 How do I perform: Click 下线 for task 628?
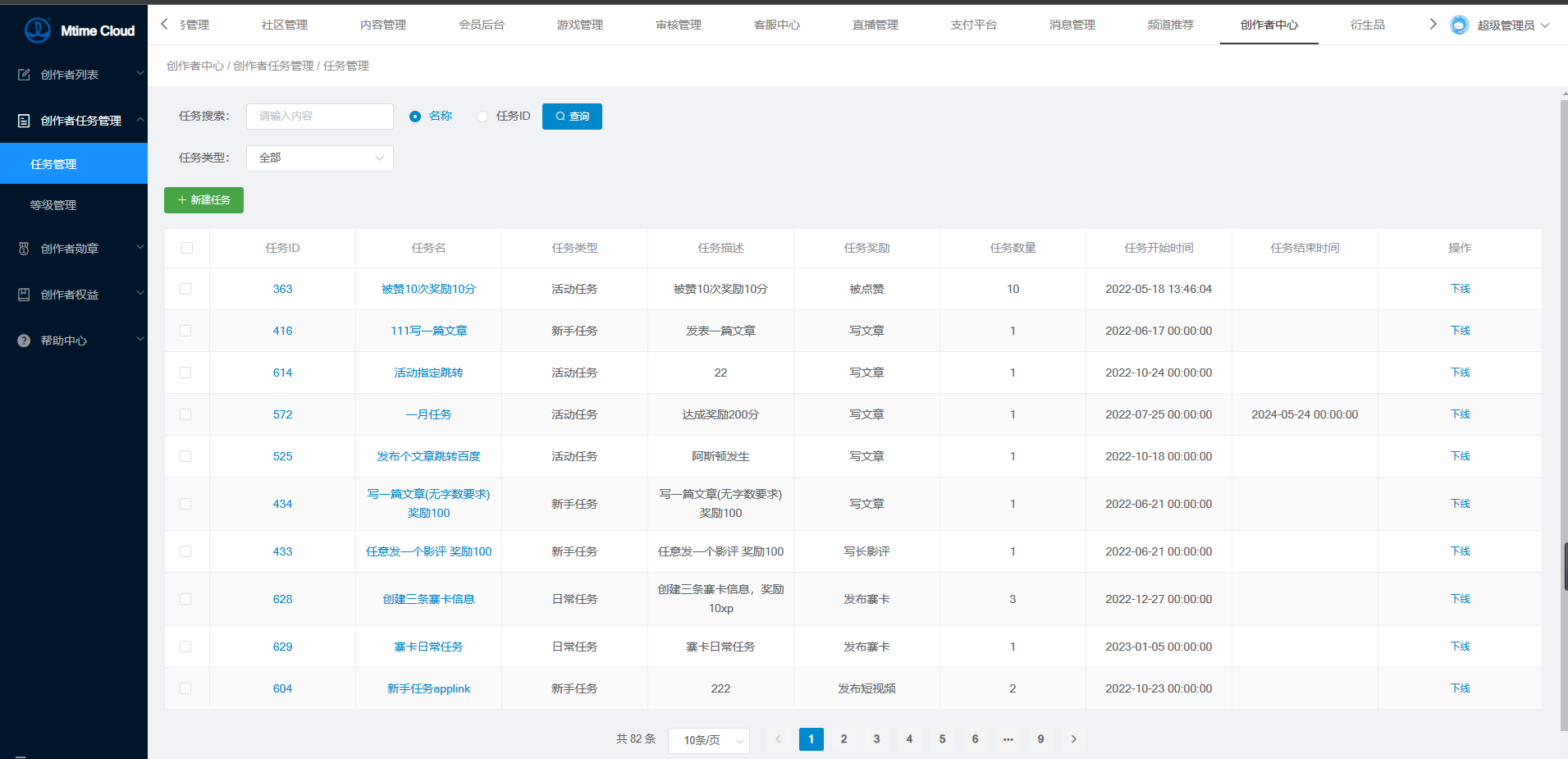tap(1461, 599)
